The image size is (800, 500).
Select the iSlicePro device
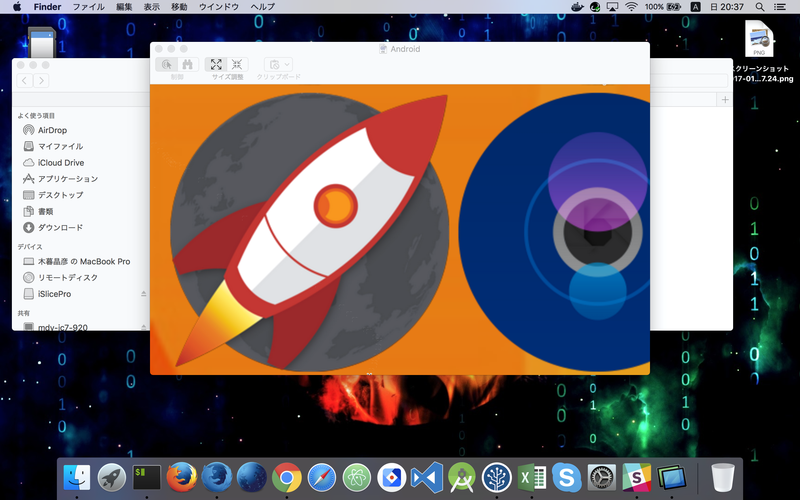point(54,294)
